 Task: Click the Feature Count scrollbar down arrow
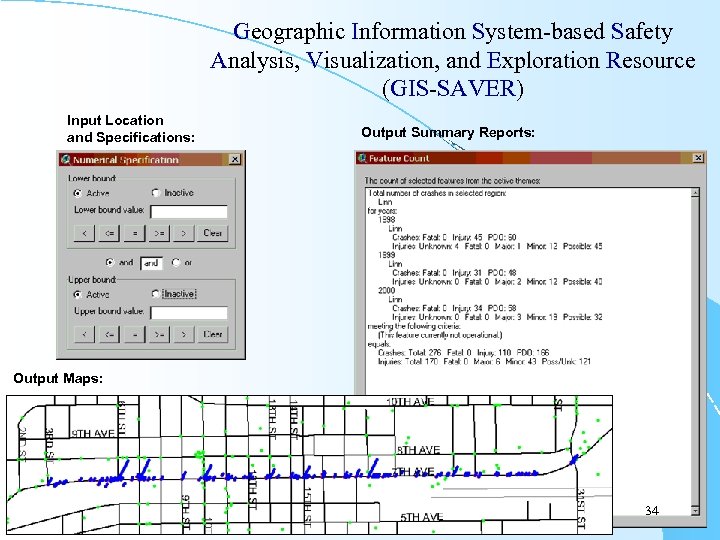pos(695,510)
